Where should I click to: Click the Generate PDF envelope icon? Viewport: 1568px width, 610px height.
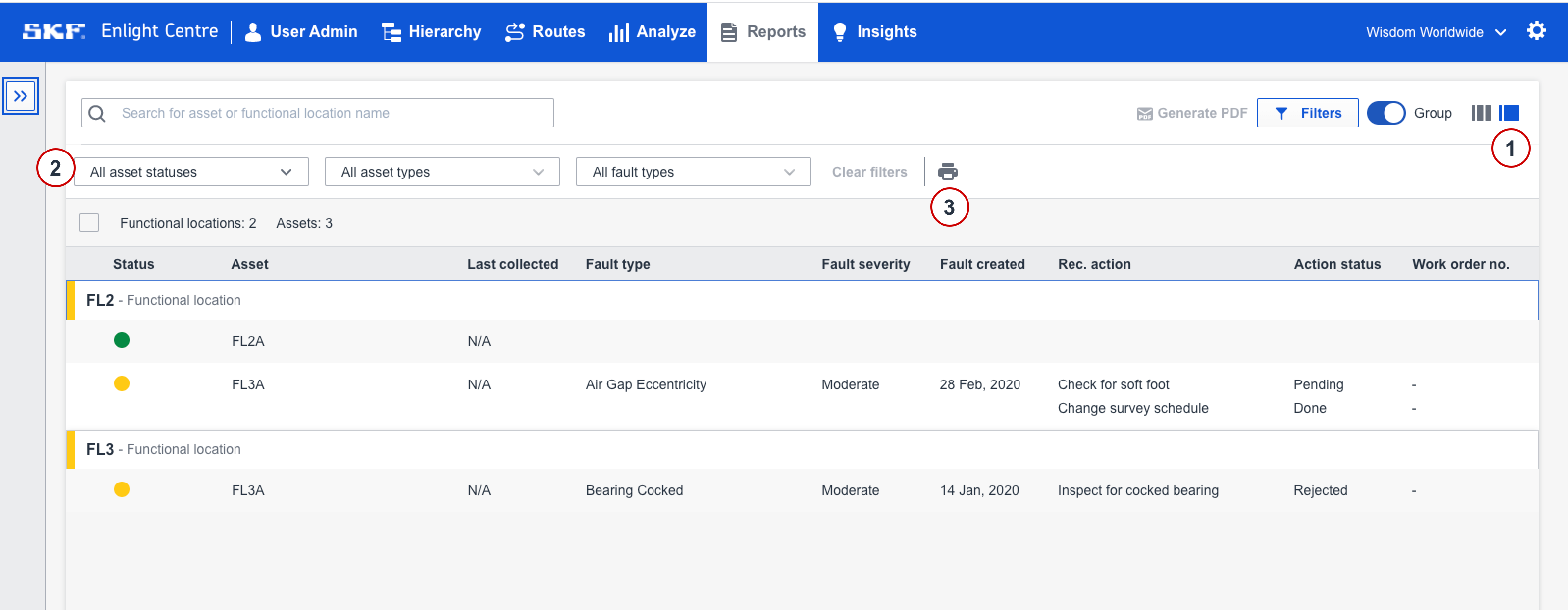[1144, 113]
